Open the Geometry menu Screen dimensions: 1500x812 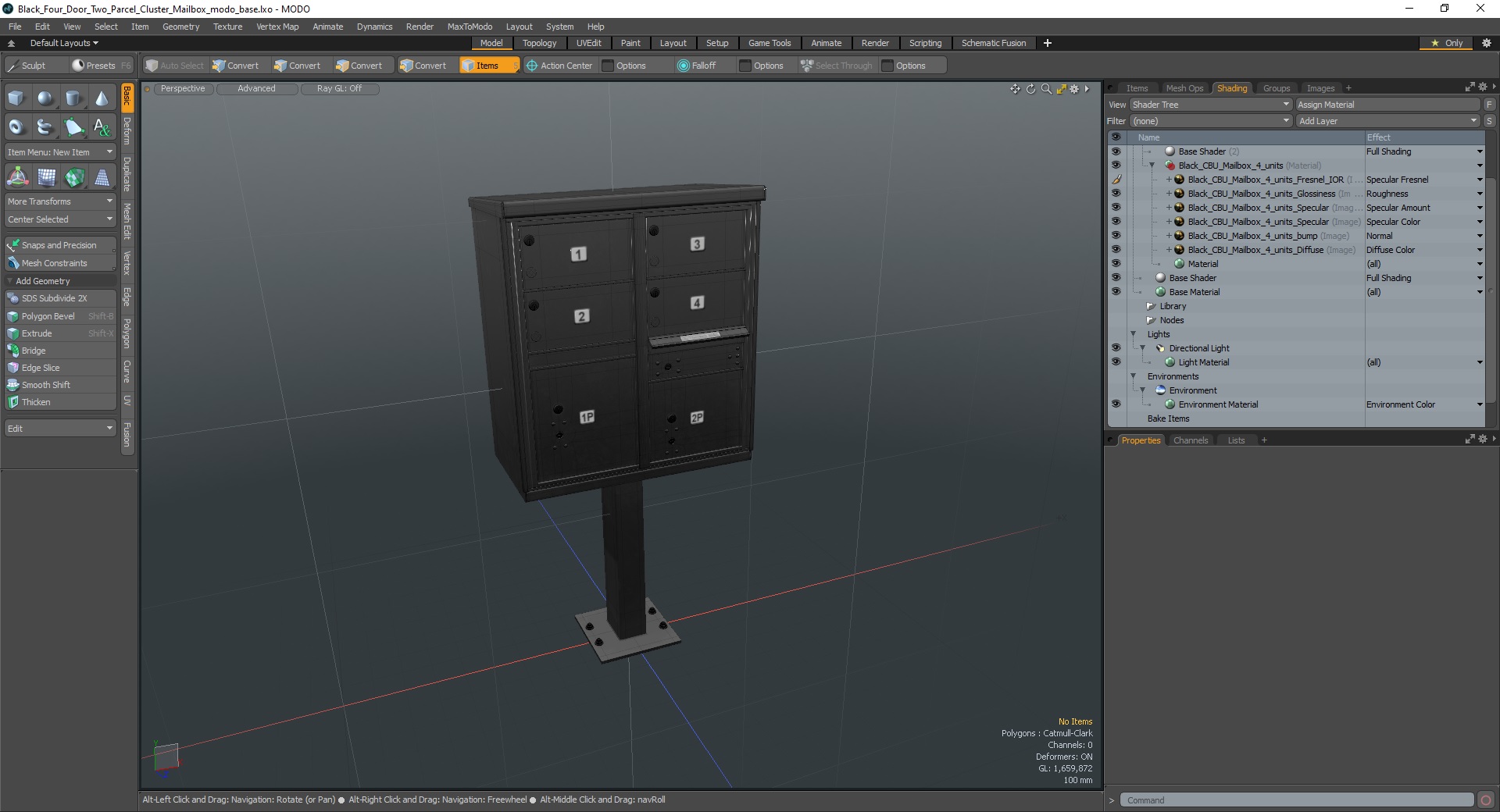click(x=180, y=27)
